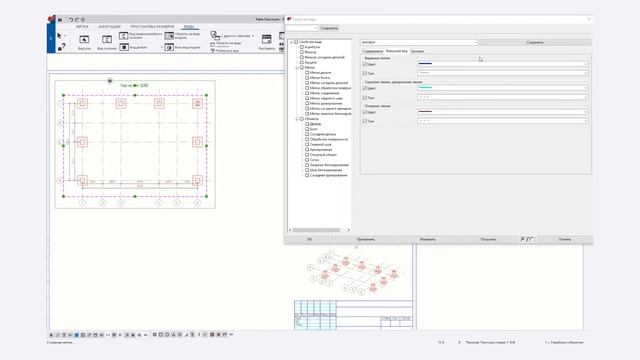Image resolution: width=640 pixels, height=360 pixels.
Task: Switch to the Заливка tab
Action: (x=417, y=51)
